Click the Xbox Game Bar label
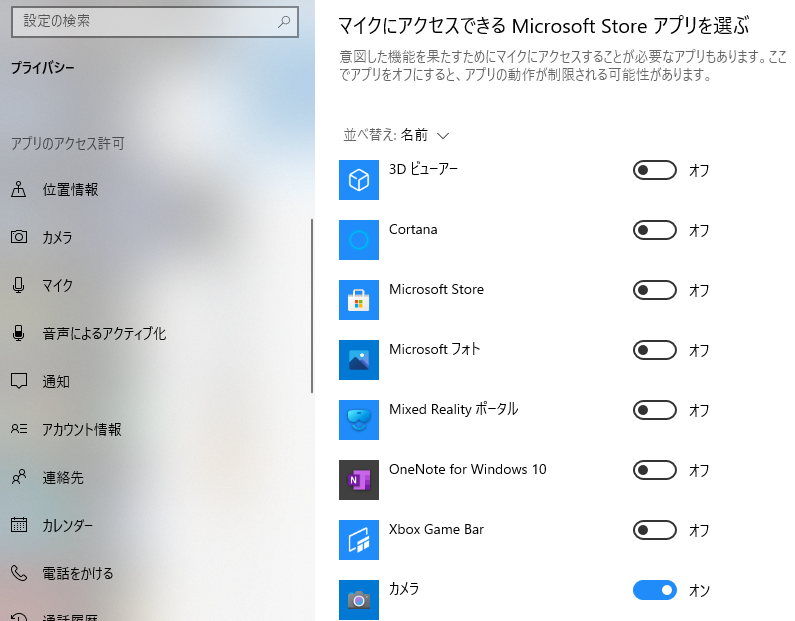This screenshot has width=795, height=621. (436, 529)
